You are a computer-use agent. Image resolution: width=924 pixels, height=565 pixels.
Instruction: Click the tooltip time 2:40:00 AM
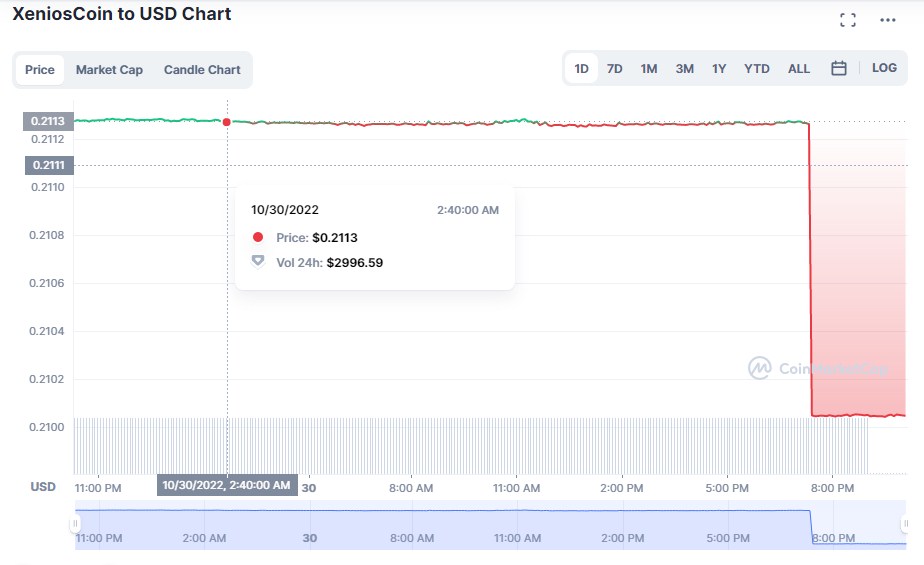468,210
